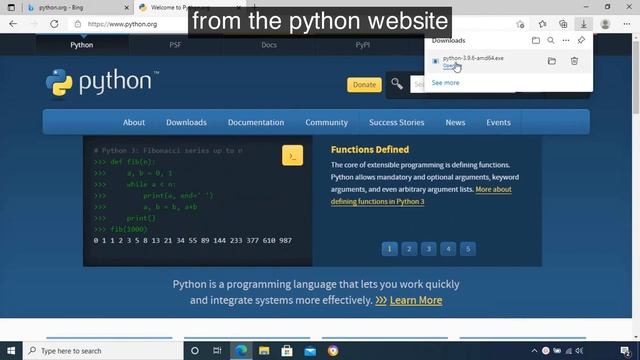Image resolution: width=640 pixels, height=360 pixels.
Task: Open the News menu
Action: click(455, 122)
